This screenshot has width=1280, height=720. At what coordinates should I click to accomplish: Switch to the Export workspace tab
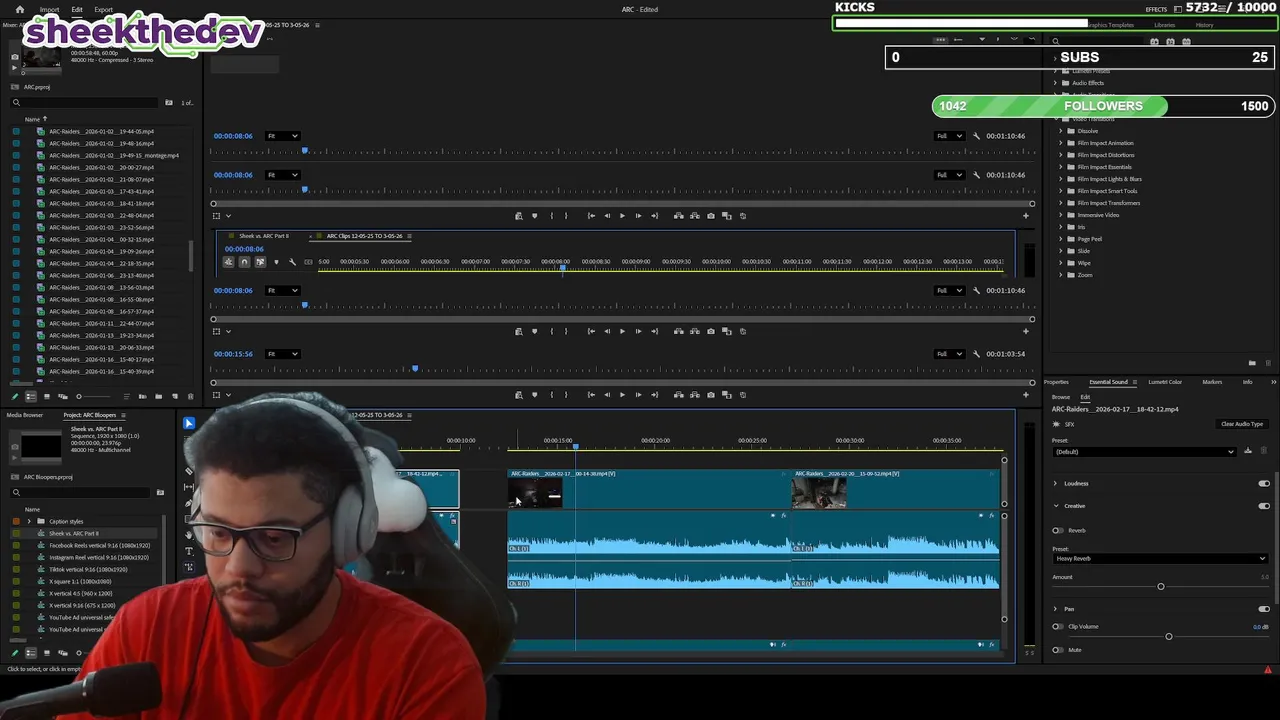pyautogui.click(x=103, y=10)
